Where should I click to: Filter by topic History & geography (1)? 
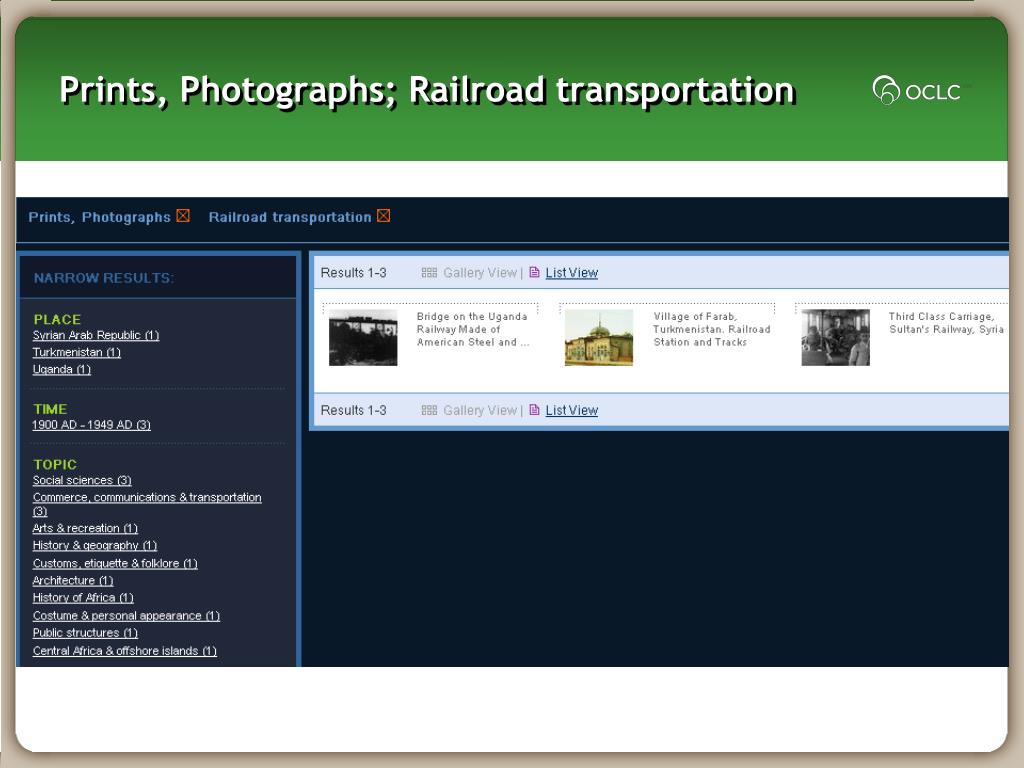click(95, 545)
